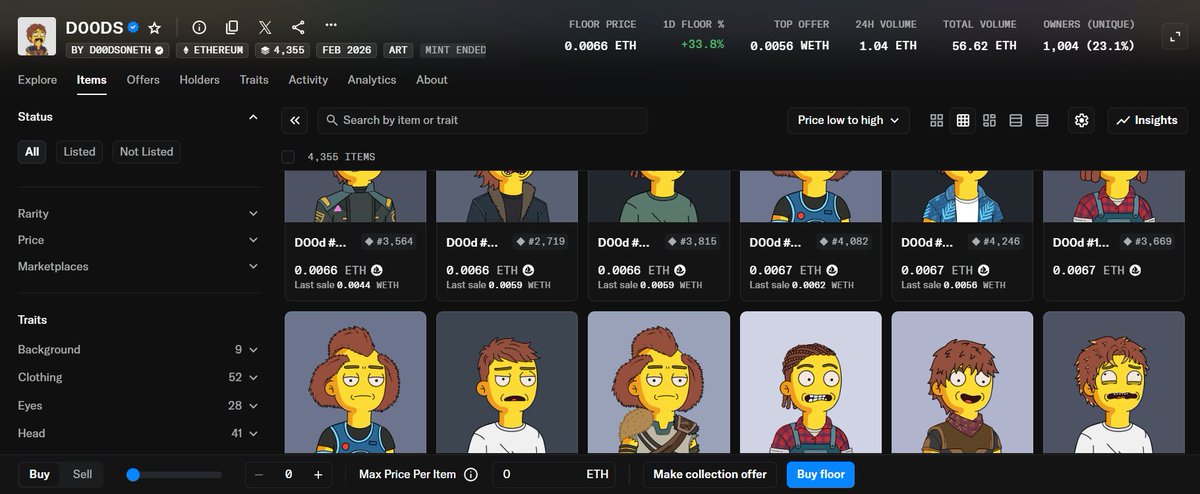Viewport: 1200px width, 494px height.
Task: Click the Max Price Per Item ETH field
Action: [x=554, y=474]
